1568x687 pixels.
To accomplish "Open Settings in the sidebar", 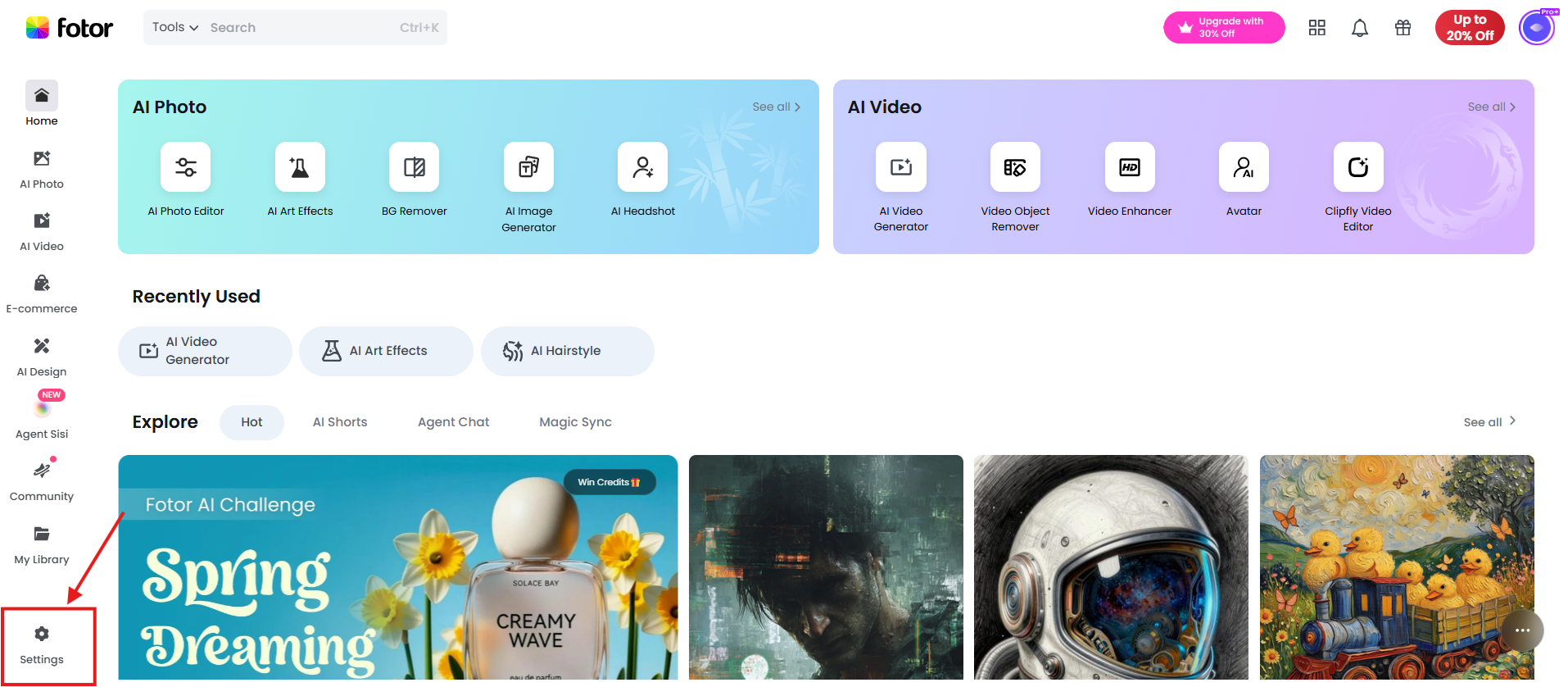I will [42, 645].
